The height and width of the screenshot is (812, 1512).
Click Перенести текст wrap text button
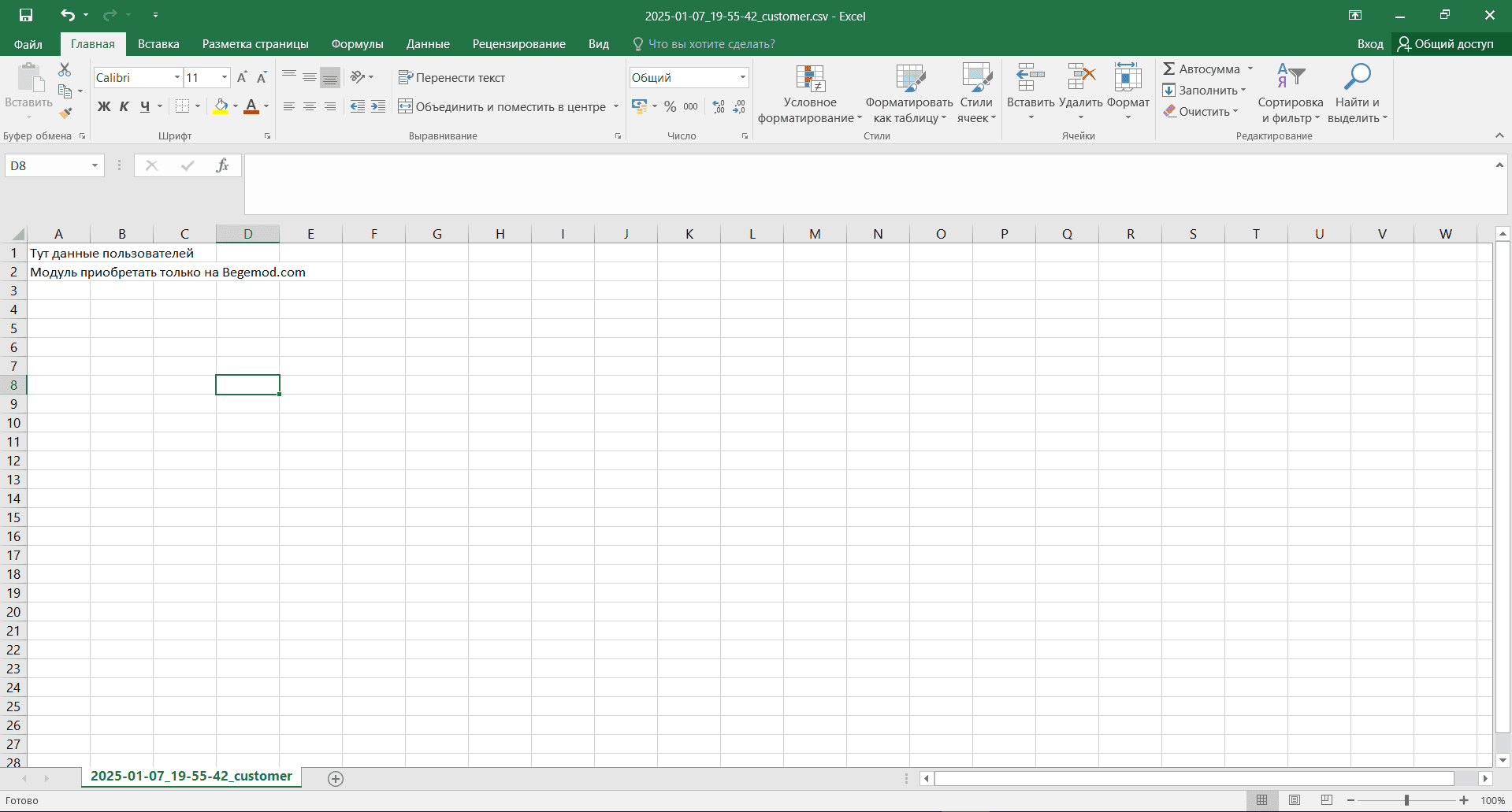pyautogui.click(x=452, y=77)
